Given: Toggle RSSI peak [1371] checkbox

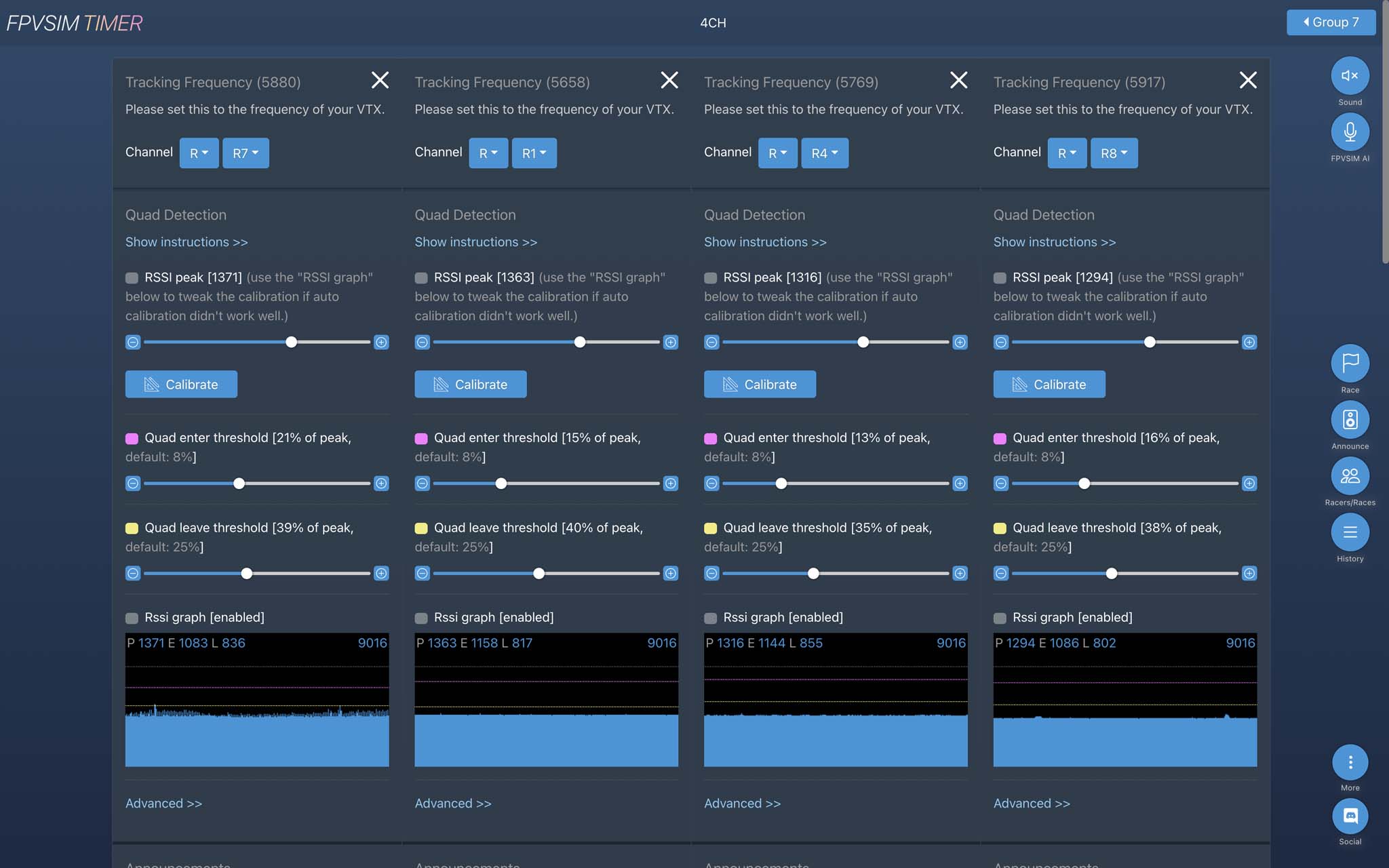Looking at the screenshot, I should click(132, 278).
